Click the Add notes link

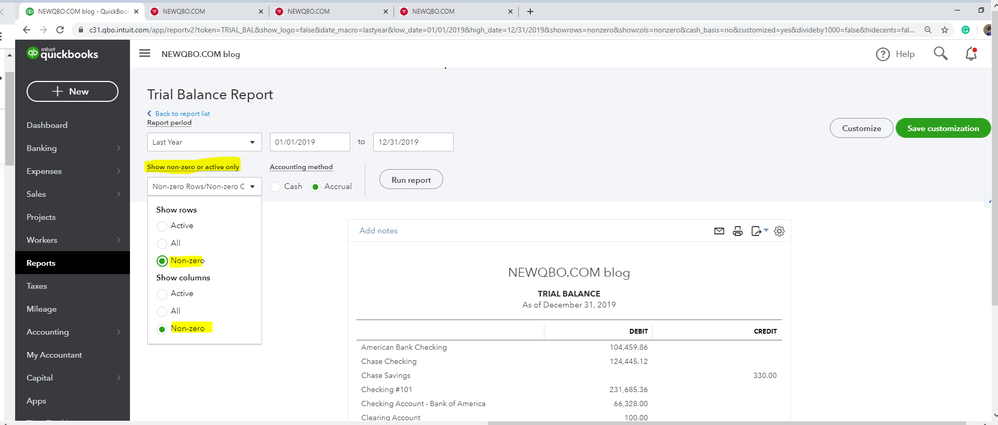378,231
